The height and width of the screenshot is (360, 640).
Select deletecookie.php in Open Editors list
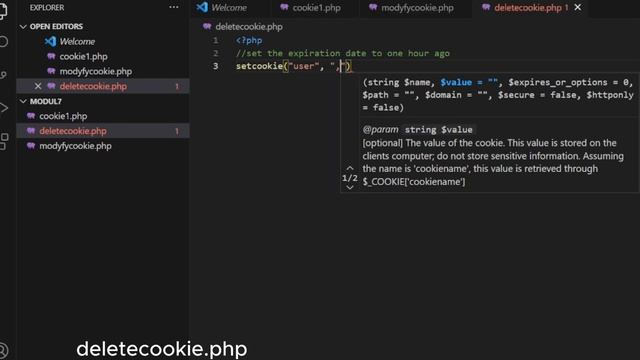coord(93,86)
